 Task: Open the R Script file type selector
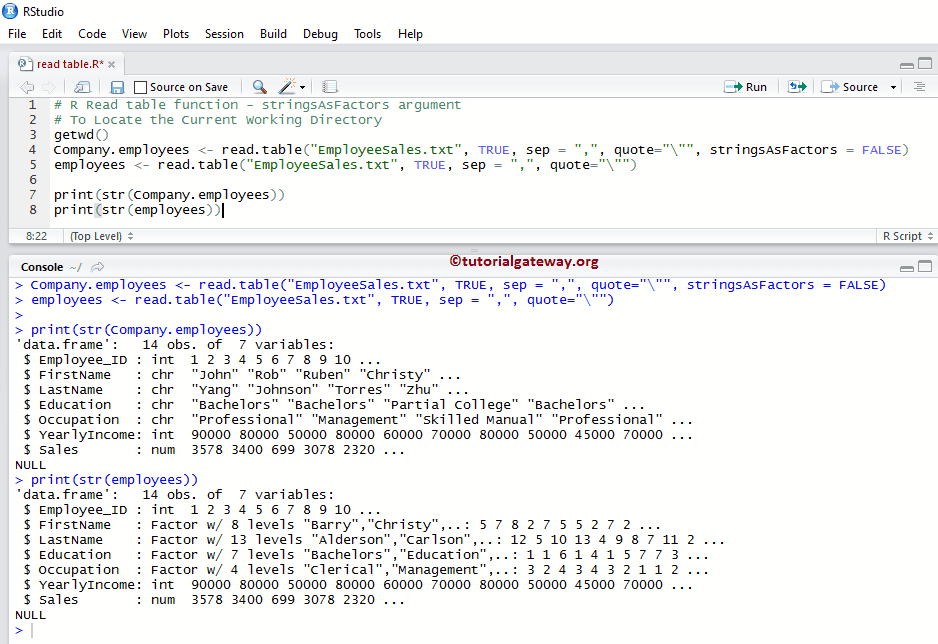(907, 236)
